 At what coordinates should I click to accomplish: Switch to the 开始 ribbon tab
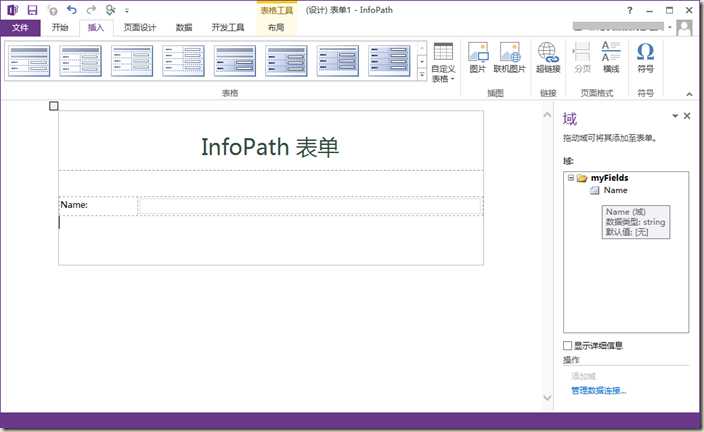pos(60,28)
